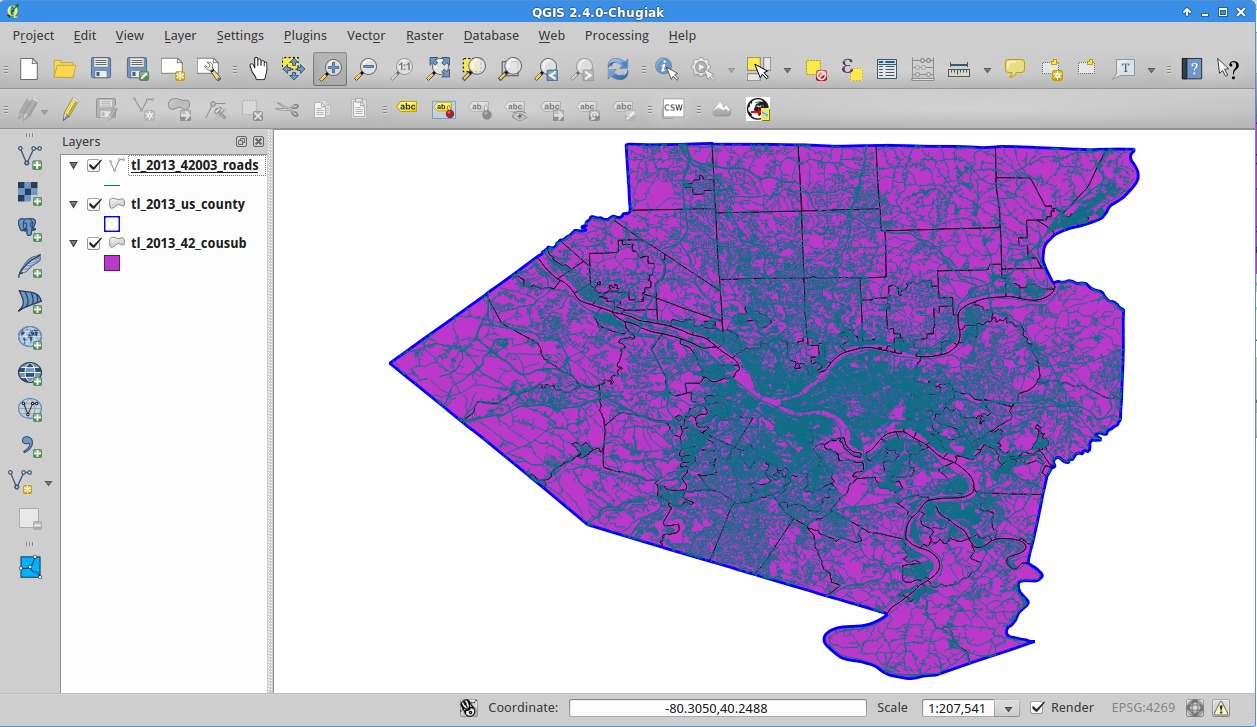This screenshot has height=727, width=1257.
Task: Click the Zoom Full extent icon
Action: [438, 69]
